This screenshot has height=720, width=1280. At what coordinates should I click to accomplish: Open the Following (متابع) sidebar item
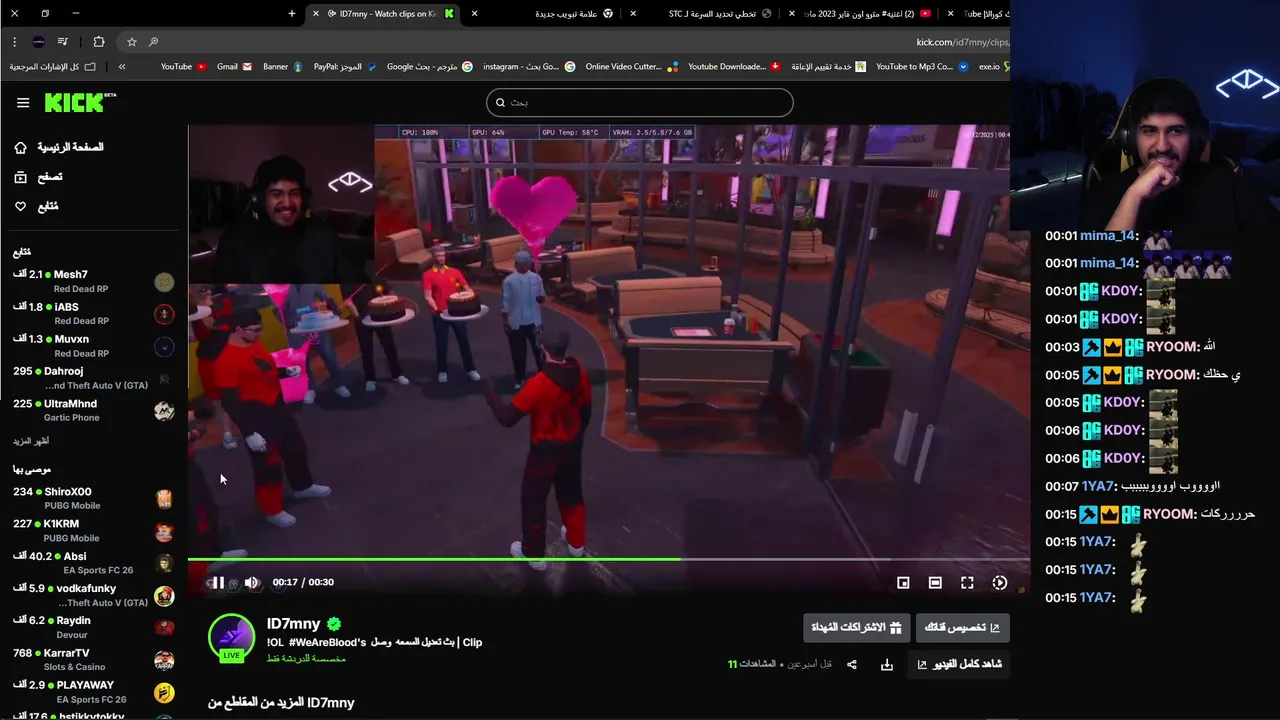(x=36, y=206)
